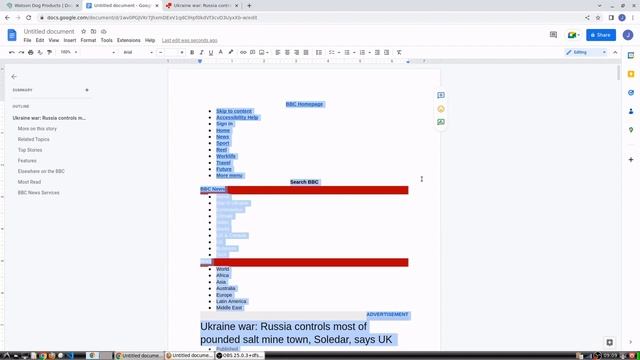The width and height of the screenshot is (640, 360).
Task: Click the Clear formatting icon
Action: (x=399, y=52)
